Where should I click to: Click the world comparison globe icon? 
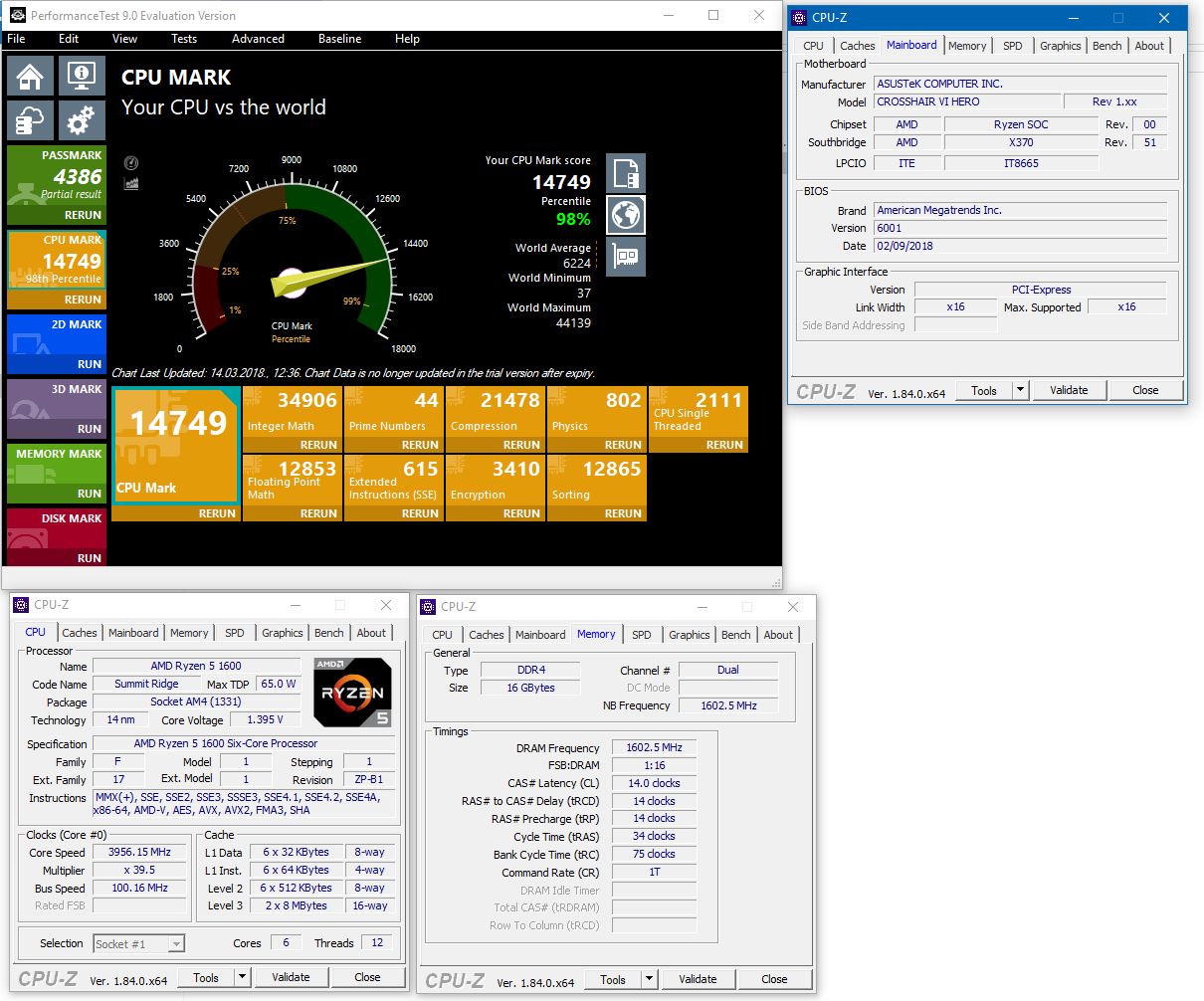(626, 215)
